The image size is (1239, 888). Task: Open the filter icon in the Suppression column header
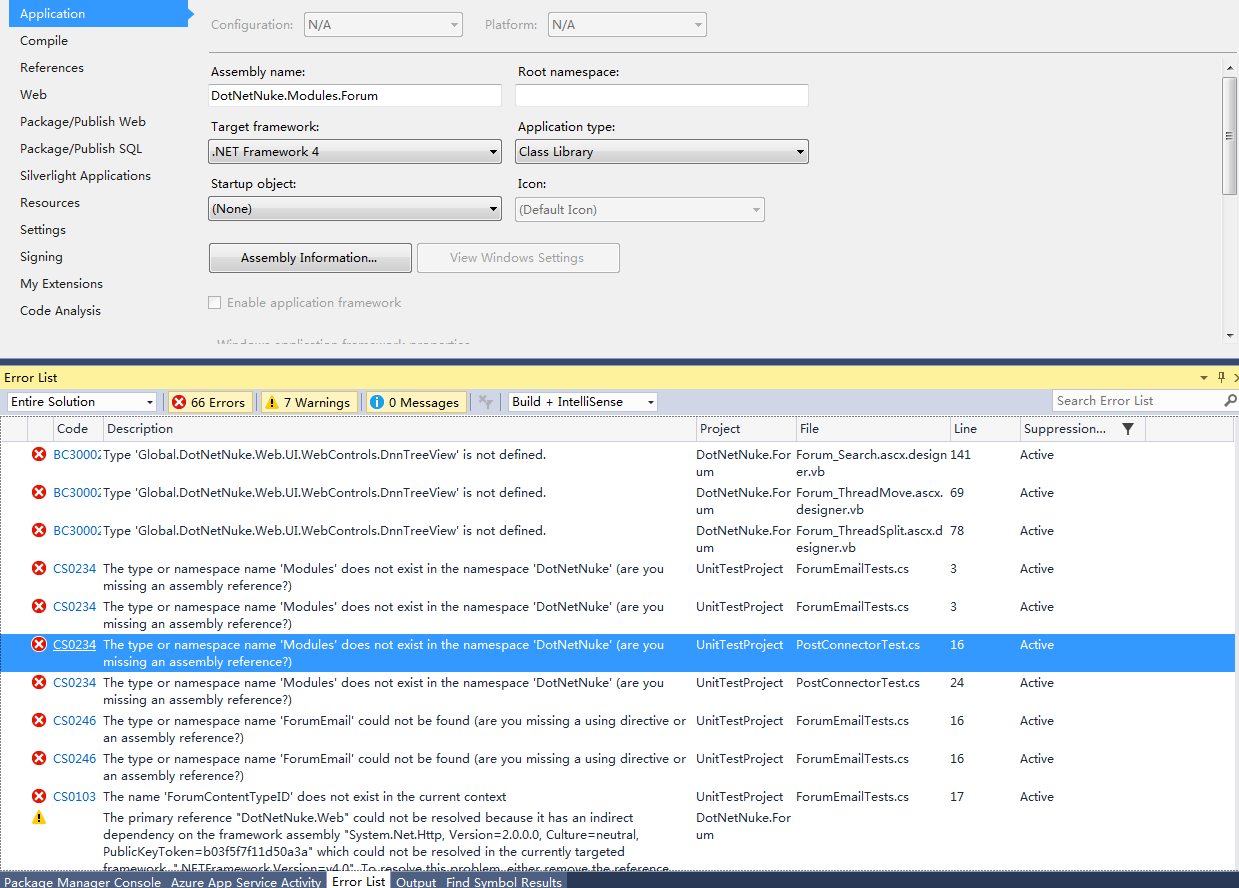click(x=1128, y=429)
